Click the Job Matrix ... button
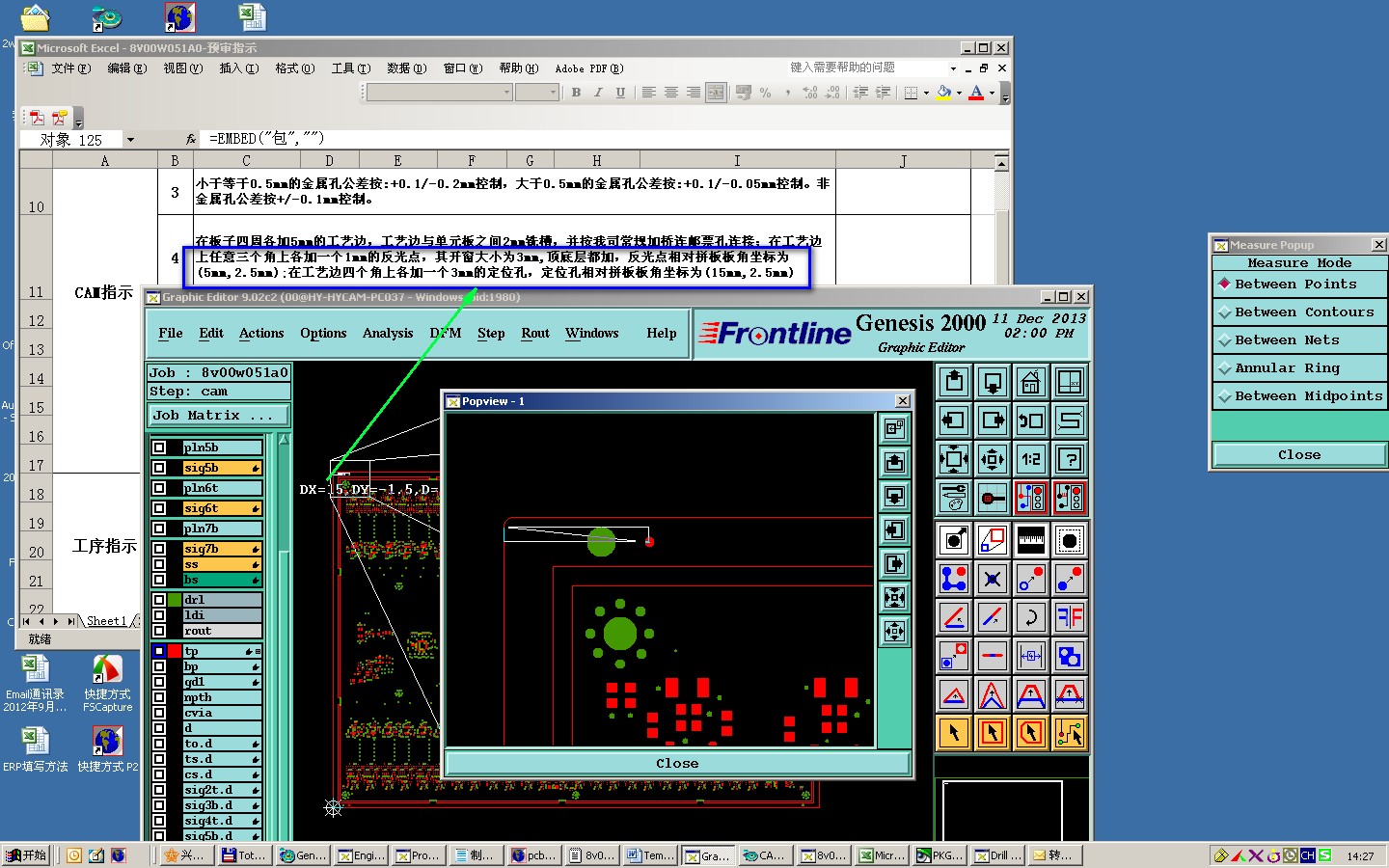Screen dimensions: 1389x868 218,416
